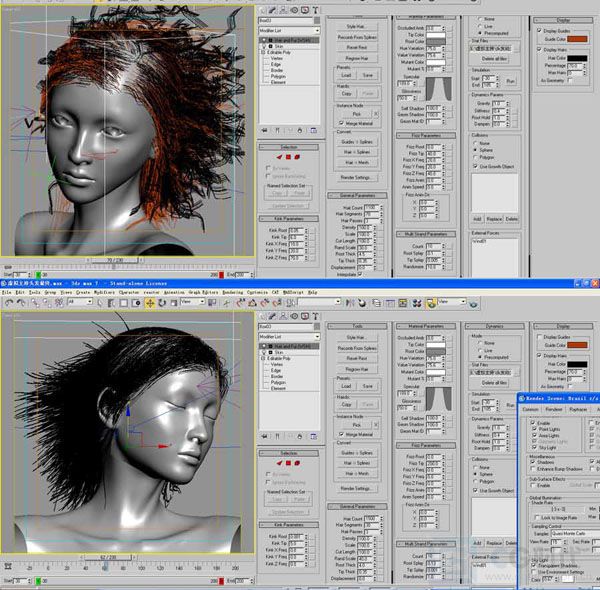The height and width of the screenshot is (590, 600).
Task: Switch to the Hierarchy tab in the lower command panel
Action: (x=284, y=316)
